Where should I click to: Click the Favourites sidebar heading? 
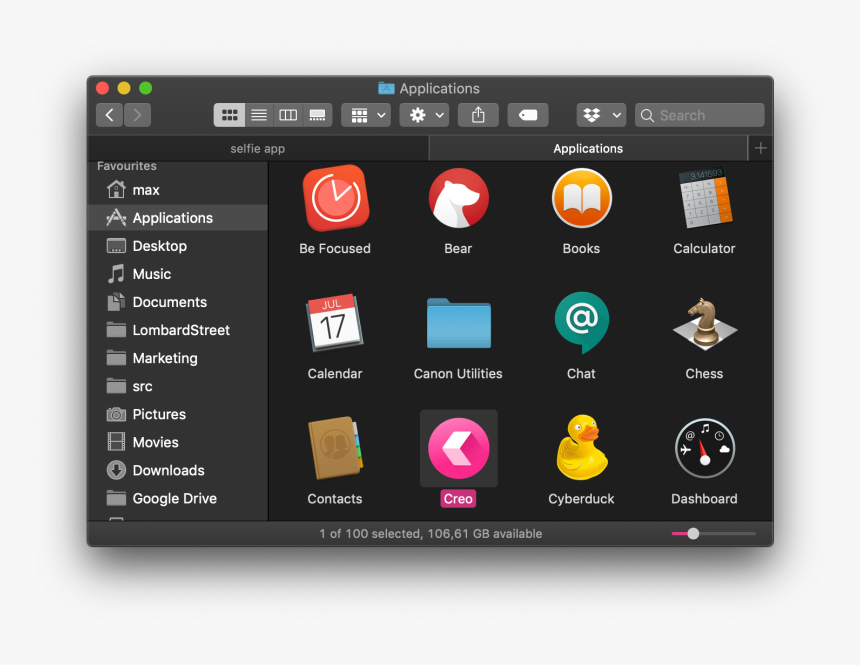pos(127,166)
